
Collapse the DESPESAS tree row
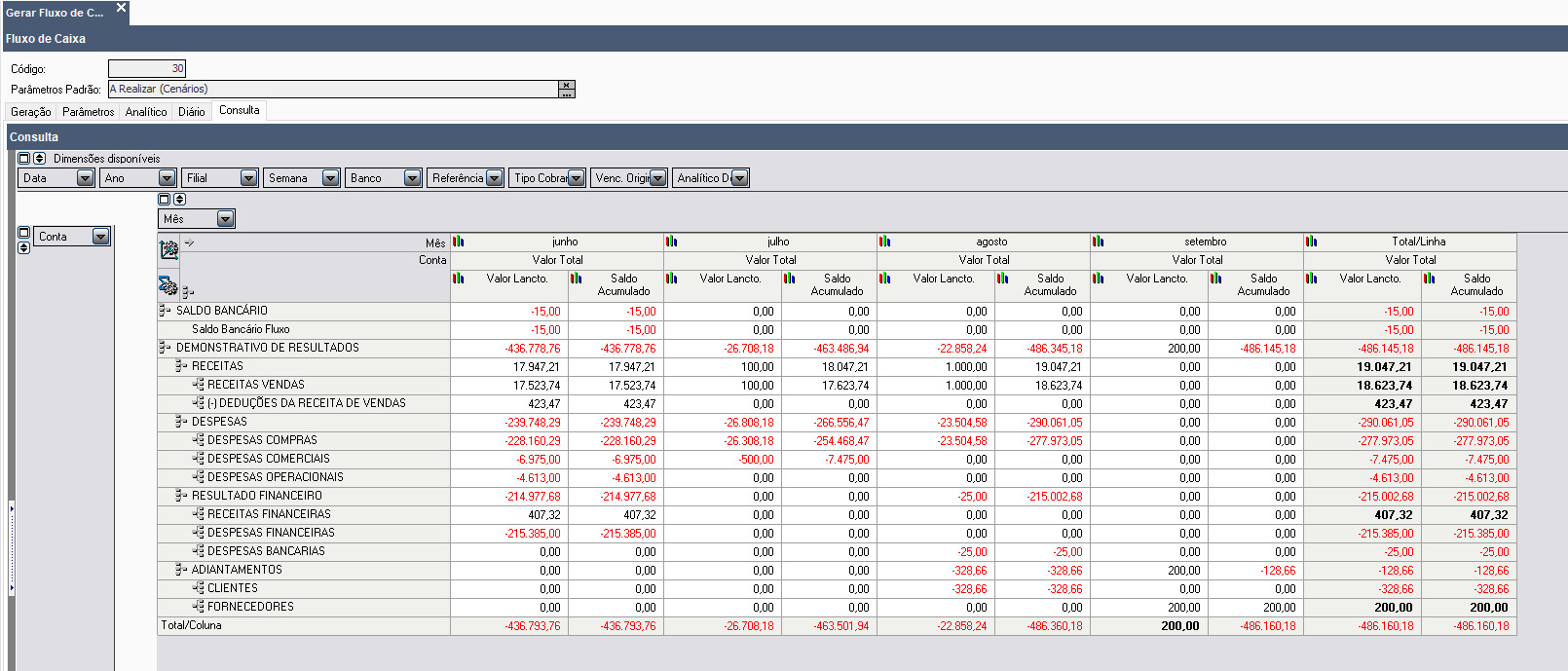tap(180, 422)
